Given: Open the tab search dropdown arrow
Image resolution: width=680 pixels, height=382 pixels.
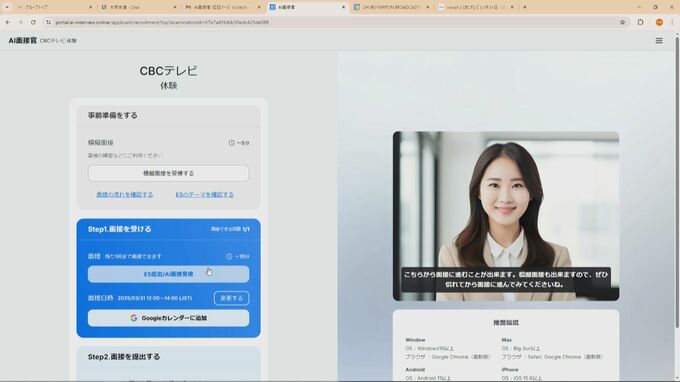Looking at the screenshot, I should (x=7, y=7).
